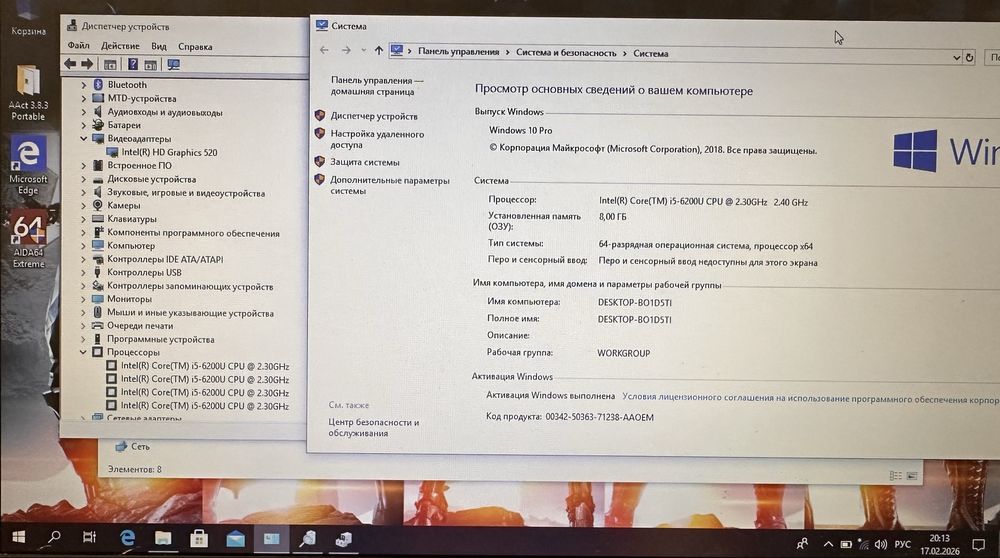Open the license agreement terms link
The width and height of the screenshot is (1000, 558).
811,399
